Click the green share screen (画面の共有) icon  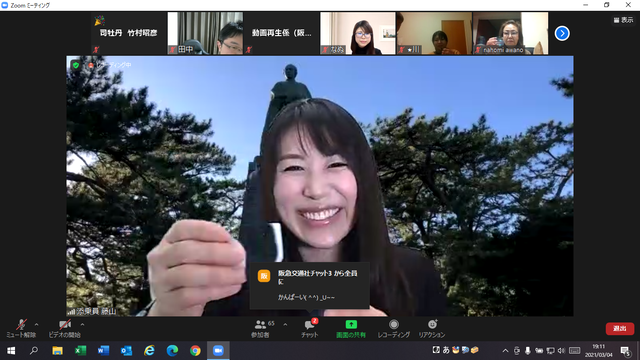pos(351,325)
